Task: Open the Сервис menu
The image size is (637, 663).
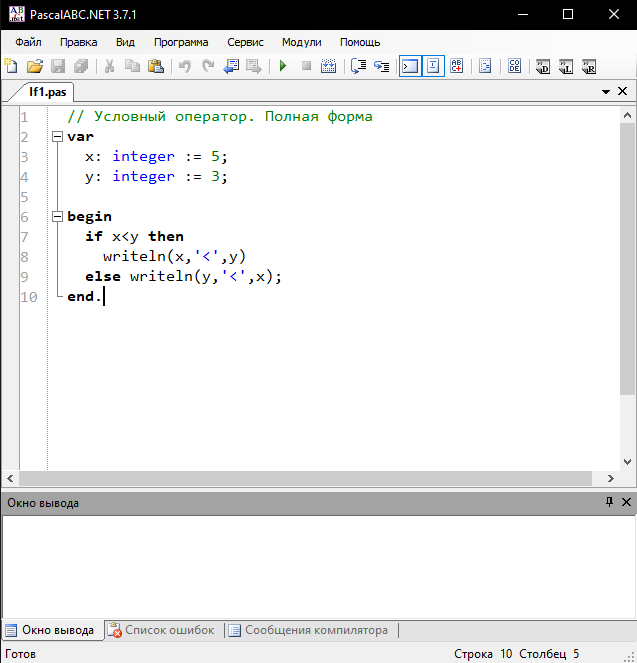Action: (x=245, y=42)
